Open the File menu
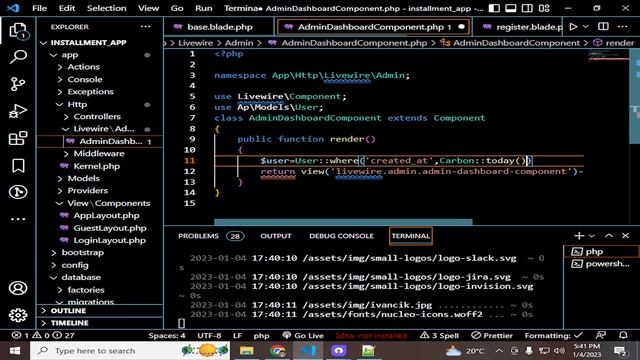 click(x=40, y=8)
